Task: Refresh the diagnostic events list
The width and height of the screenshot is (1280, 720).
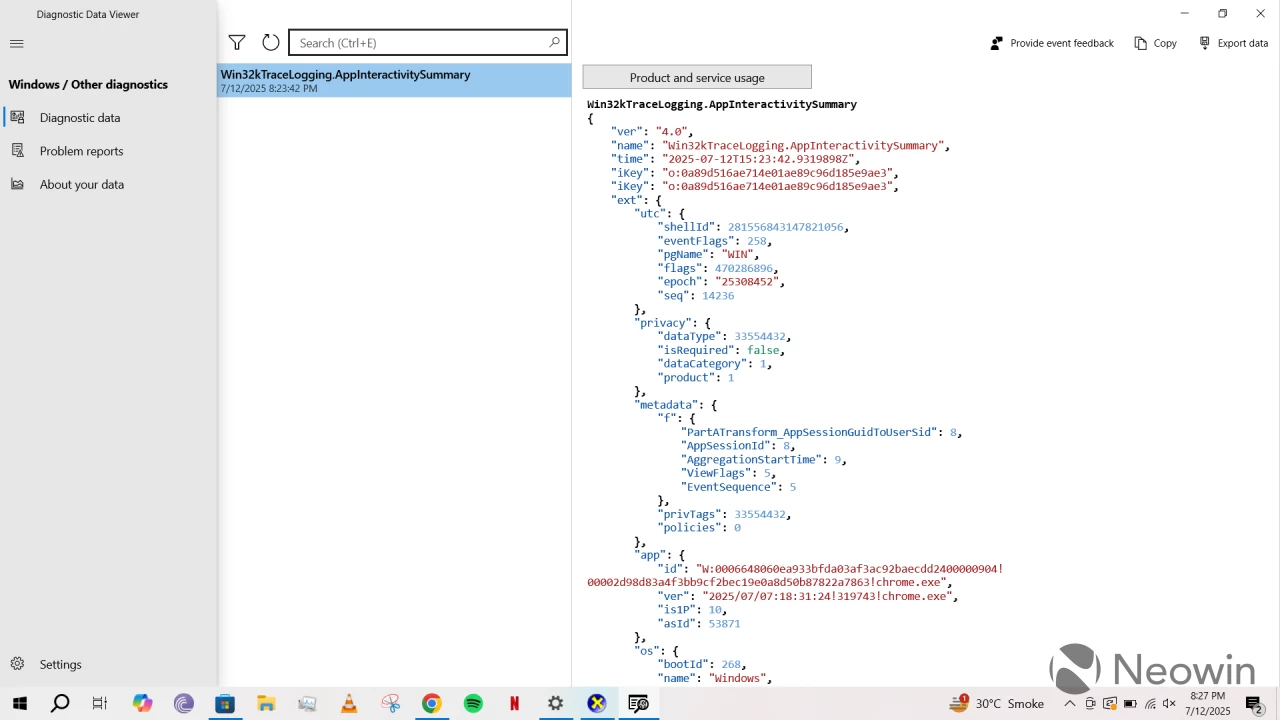Action: pyautogui.click(x=271, y=42)
